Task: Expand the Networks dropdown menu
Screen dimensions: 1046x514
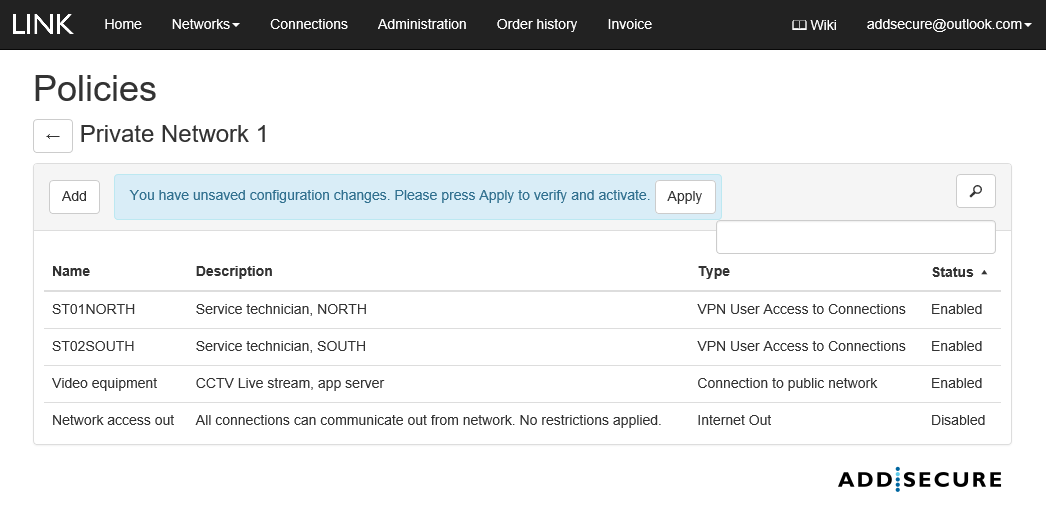Action: pos(205,24)
